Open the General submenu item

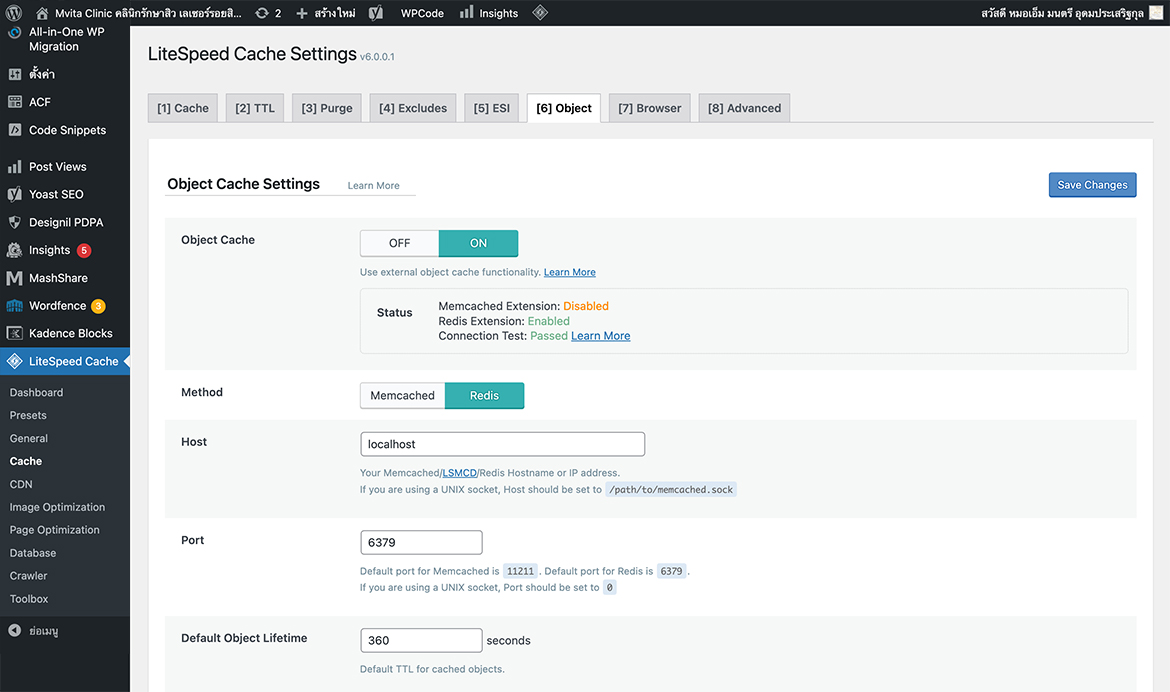pyautogui.click(x=28, y=439)
